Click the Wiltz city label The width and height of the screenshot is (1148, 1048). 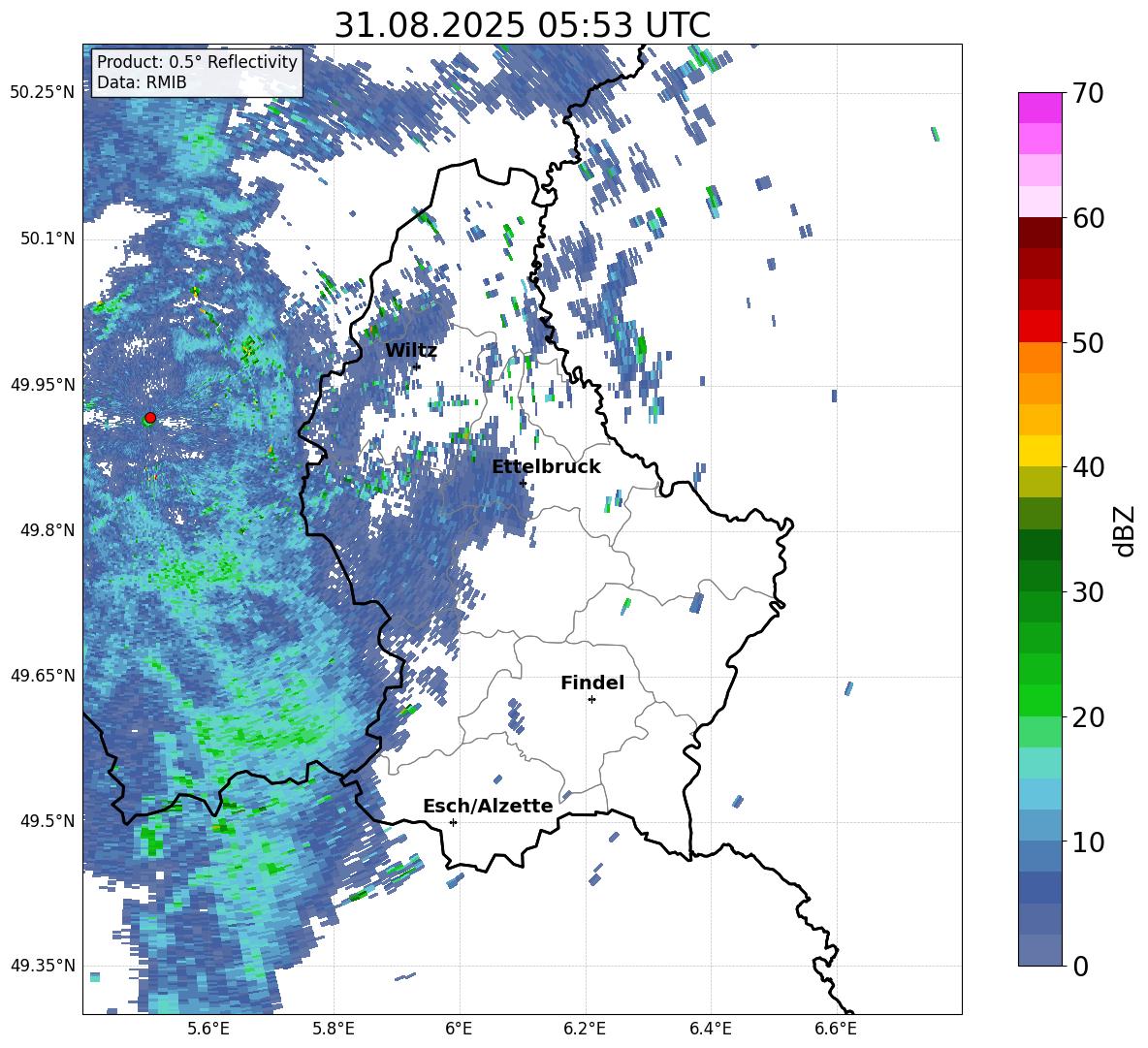(411, 351)
